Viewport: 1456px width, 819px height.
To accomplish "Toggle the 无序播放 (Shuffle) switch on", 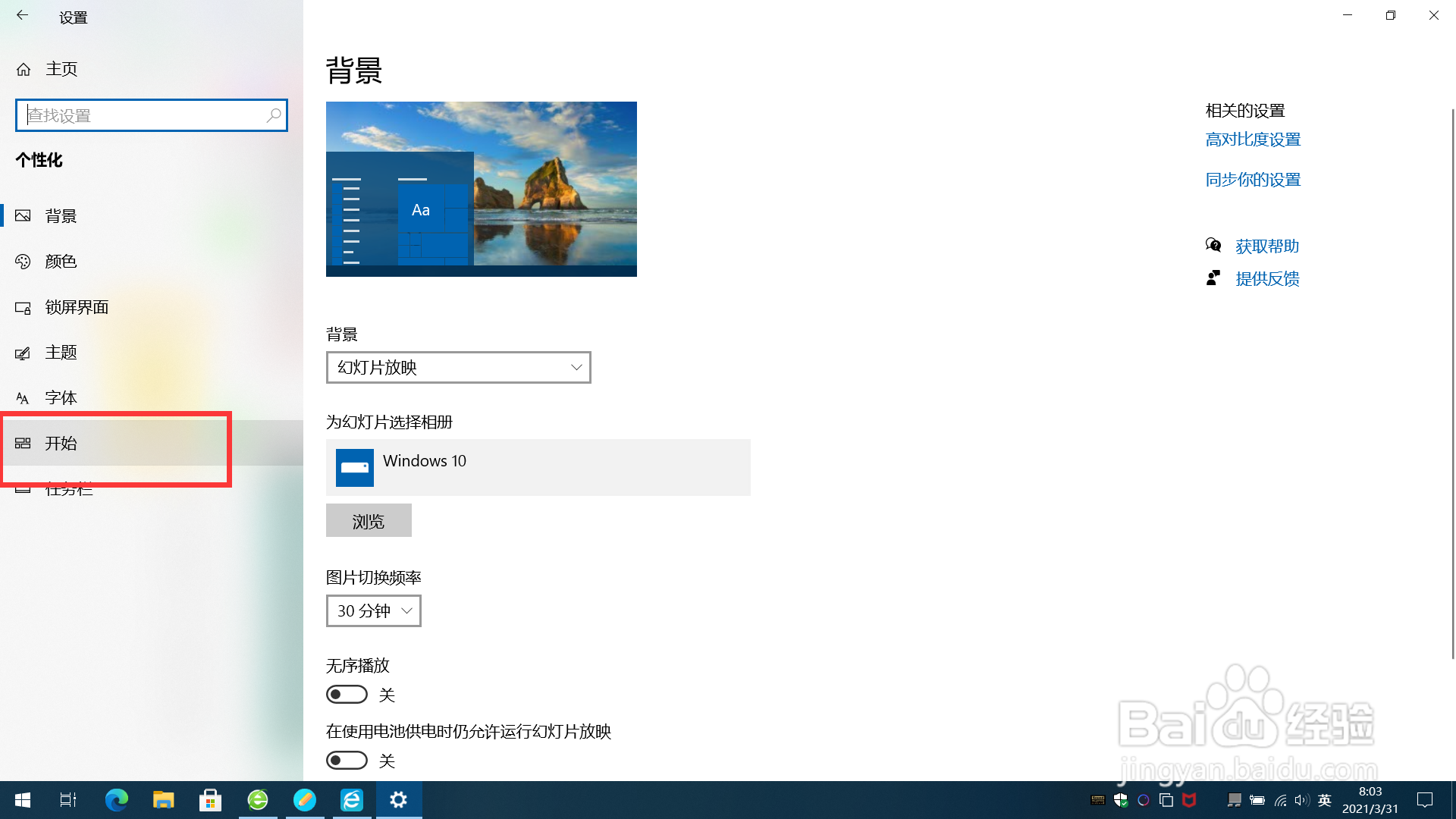I will pyautogui.click(x=346, y=694).
